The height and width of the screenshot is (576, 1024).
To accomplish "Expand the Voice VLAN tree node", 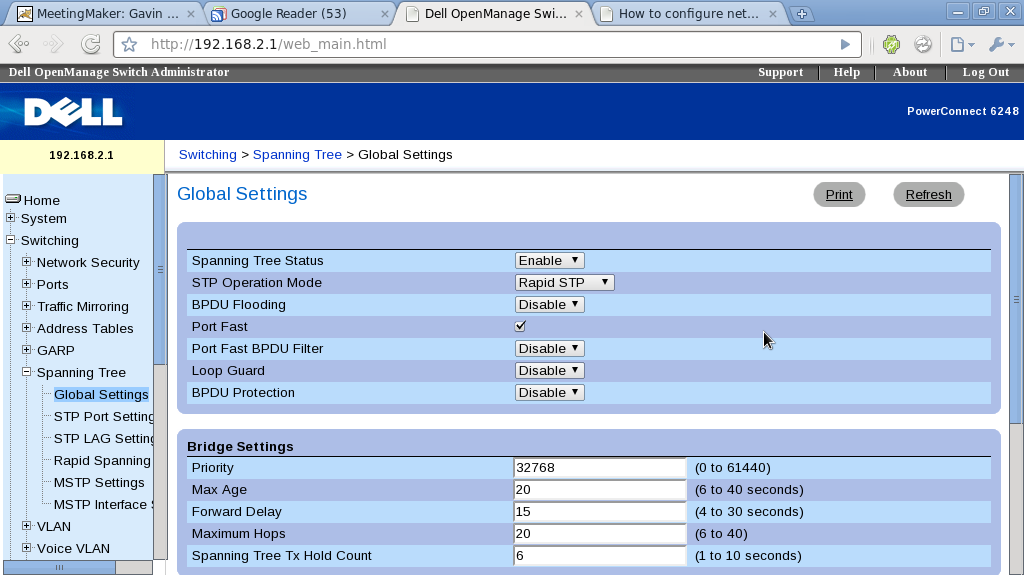I will (27, 548).
